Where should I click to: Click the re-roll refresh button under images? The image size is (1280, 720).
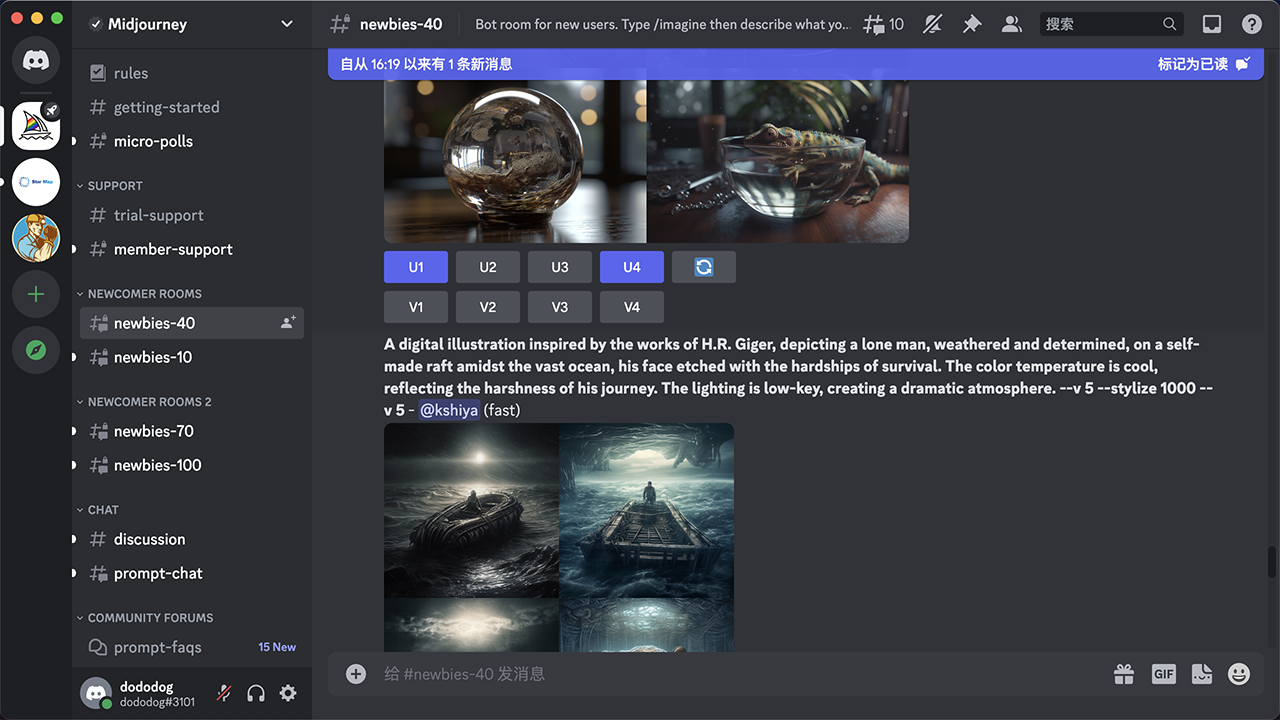[x=703, y=267]
